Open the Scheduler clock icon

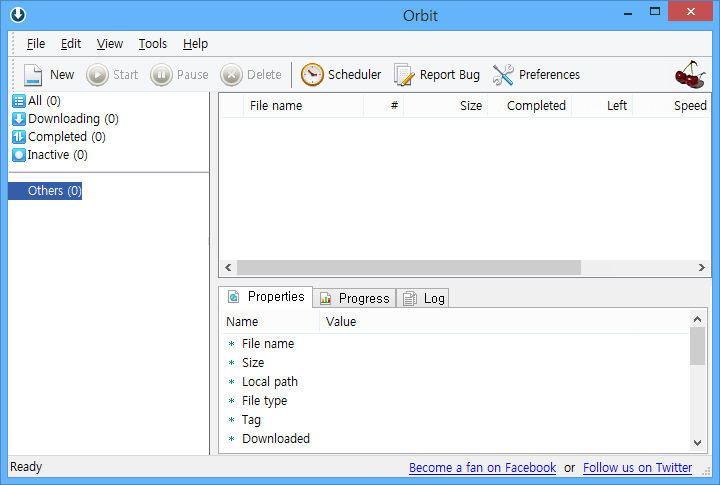tap(312, 75)
